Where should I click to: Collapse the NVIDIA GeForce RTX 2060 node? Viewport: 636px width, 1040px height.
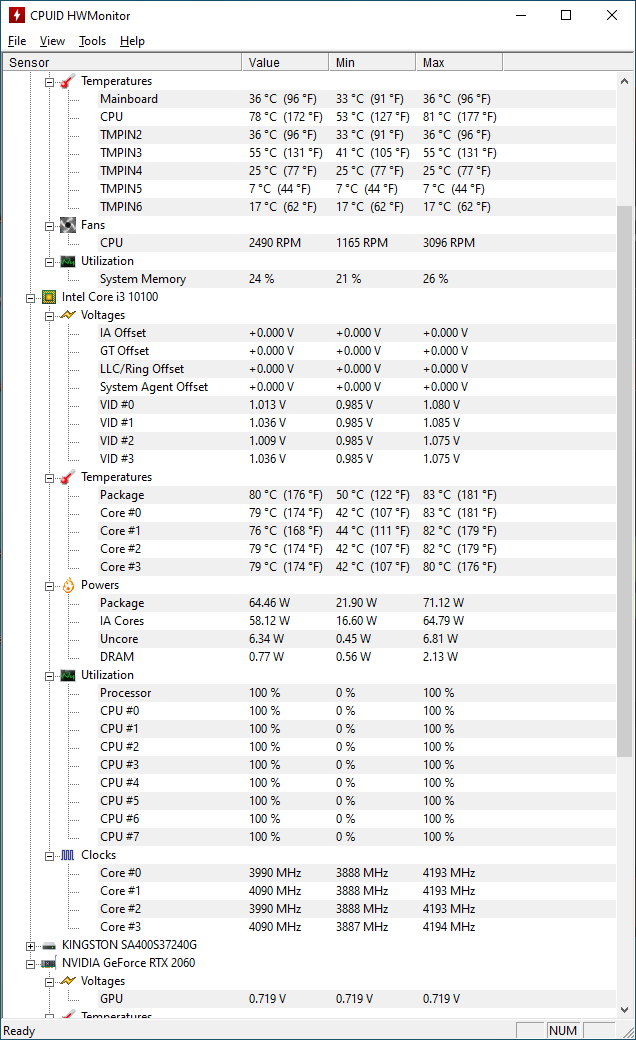coord(30,963)
